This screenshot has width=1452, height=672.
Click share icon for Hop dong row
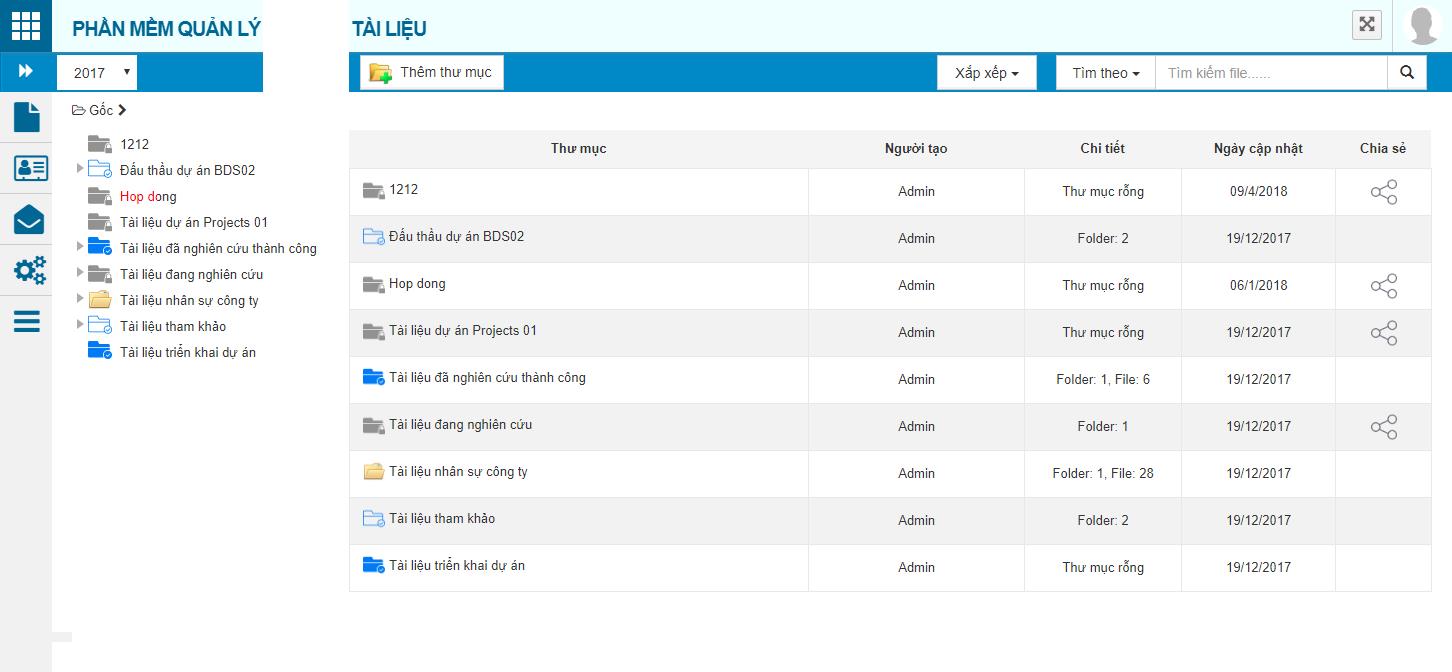[1383, 287]
